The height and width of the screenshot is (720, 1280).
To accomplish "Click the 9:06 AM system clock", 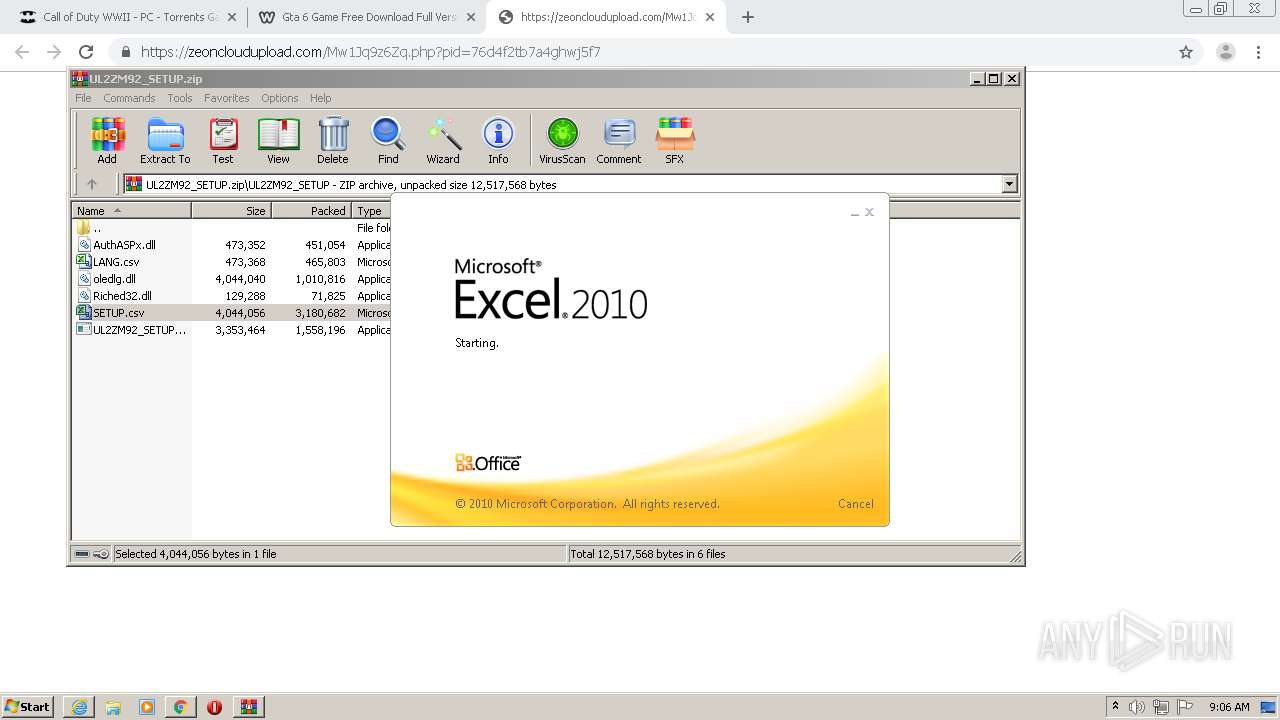I will pos(1229,707).
